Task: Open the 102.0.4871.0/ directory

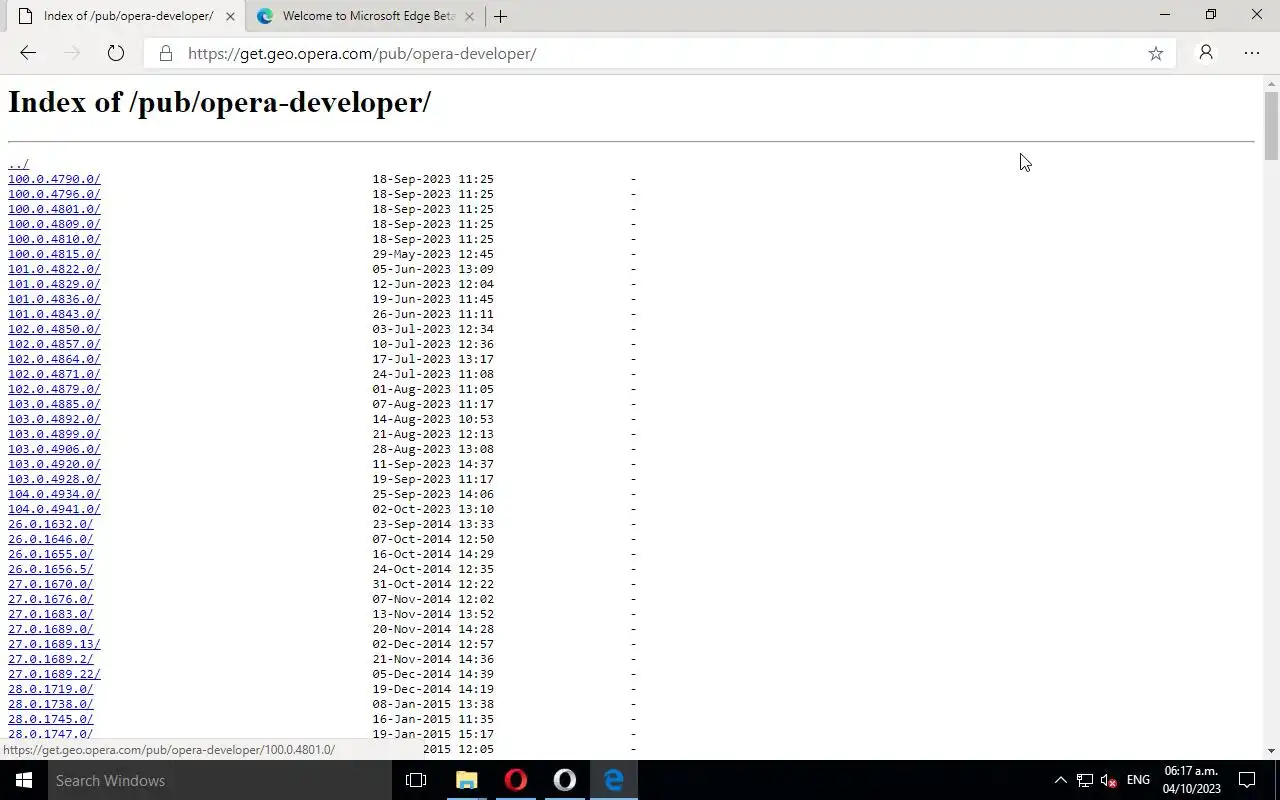Action: (54, 374)
